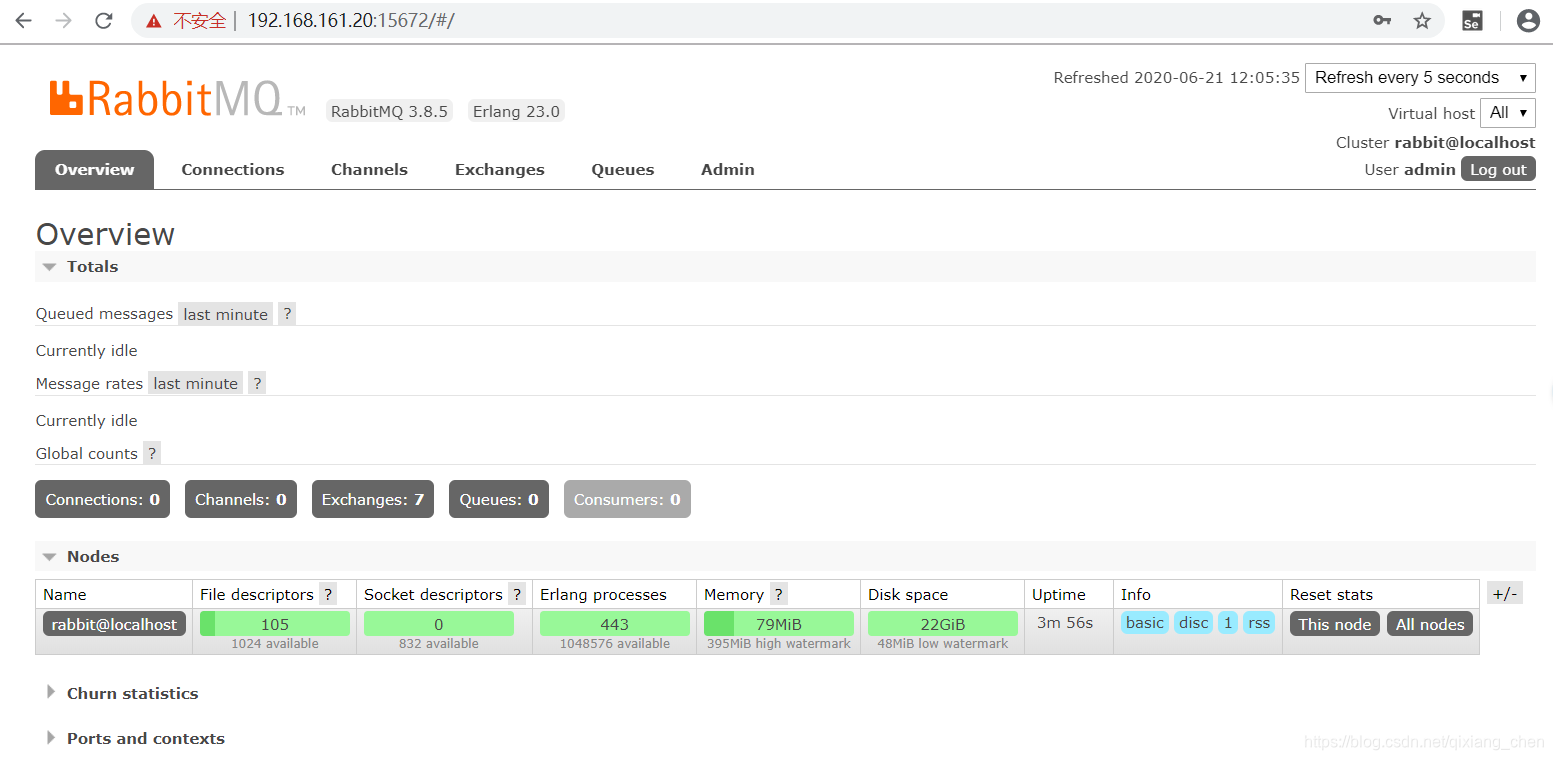
Task: Click Refreshed 2020-06-21 12:05:35 timestamp
Action: 1177,78
